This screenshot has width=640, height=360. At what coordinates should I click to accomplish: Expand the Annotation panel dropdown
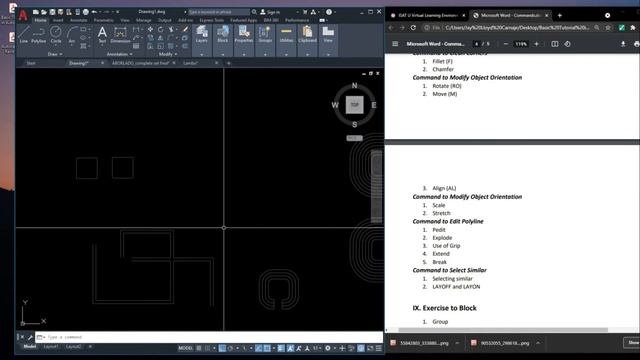[120, 54]
